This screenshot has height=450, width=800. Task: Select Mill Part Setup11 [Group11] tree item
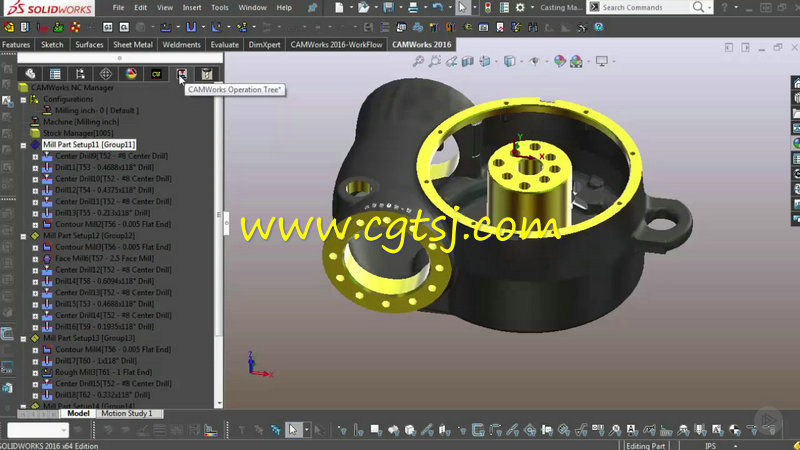[89, 145]
